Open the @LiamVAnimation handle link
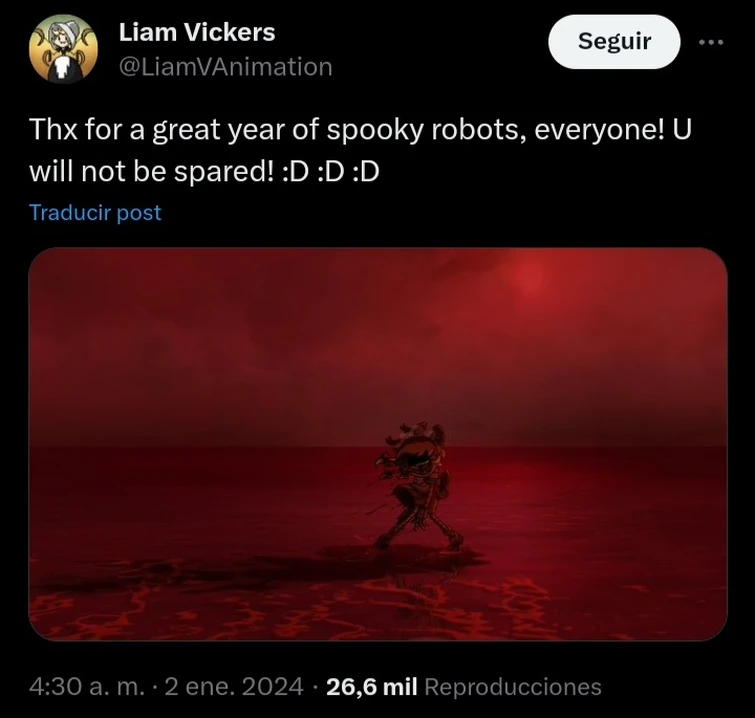This screenshot has width=755, height=718. pyautogui.click(x=225, y=66)
